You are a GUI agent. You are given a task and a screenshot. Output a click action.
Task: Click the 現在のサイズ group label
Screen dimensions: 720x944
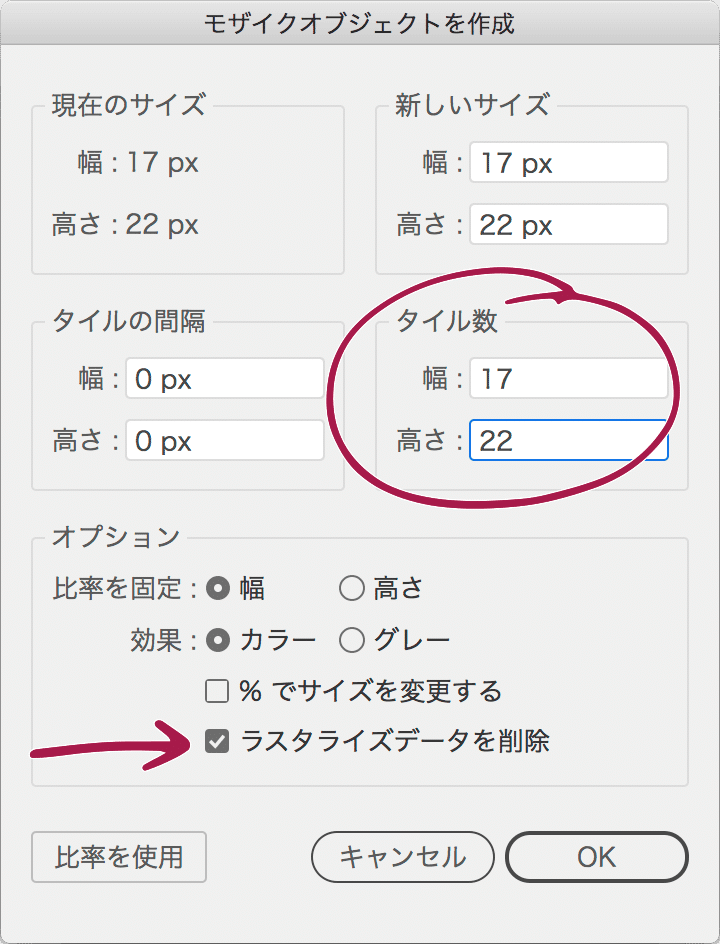(x=129, y=105)
